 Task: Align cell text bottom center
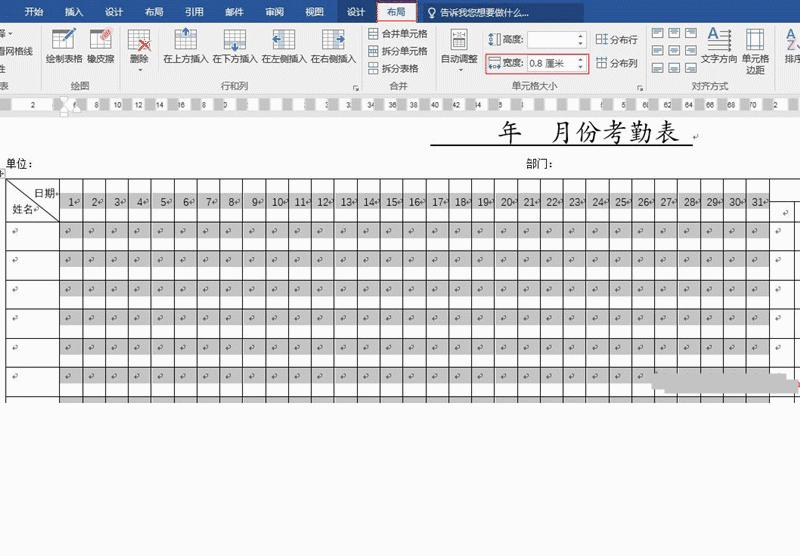674,67
